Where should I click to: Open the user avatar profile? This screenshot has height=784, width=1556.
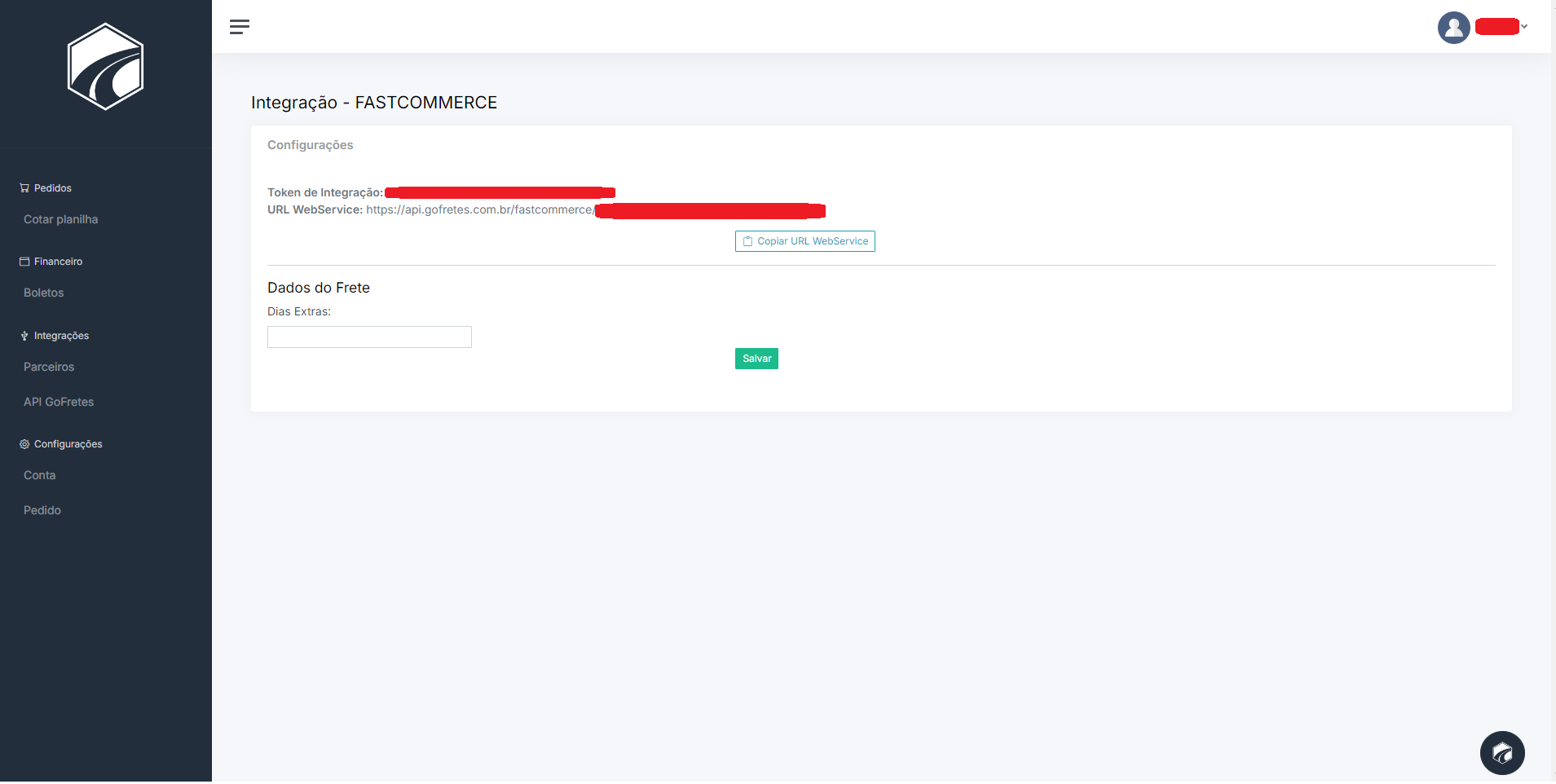(1453, 28)
